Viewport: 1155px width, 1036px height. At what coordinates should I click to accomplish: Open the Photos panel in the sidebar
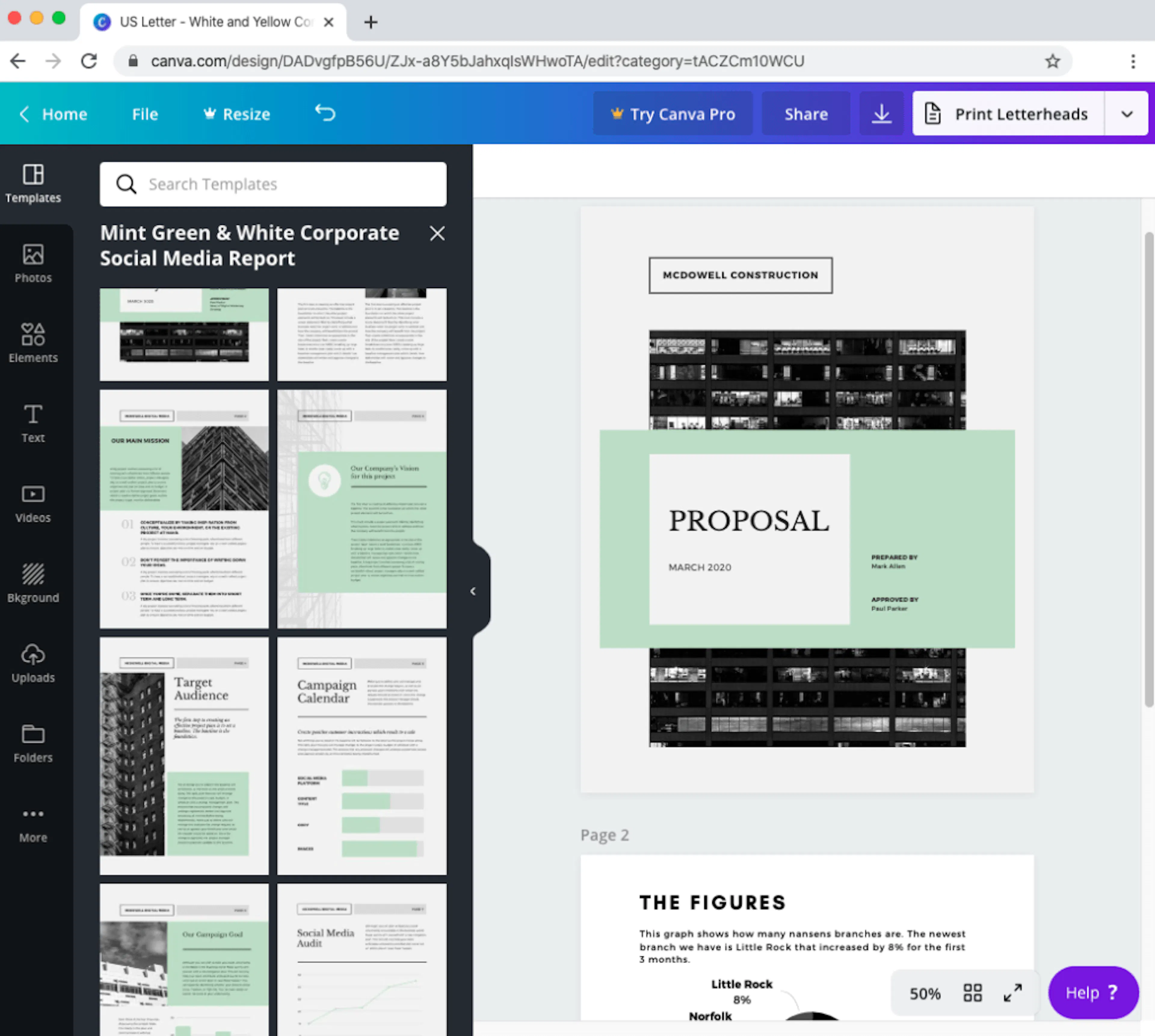click(x=33, y=264)
